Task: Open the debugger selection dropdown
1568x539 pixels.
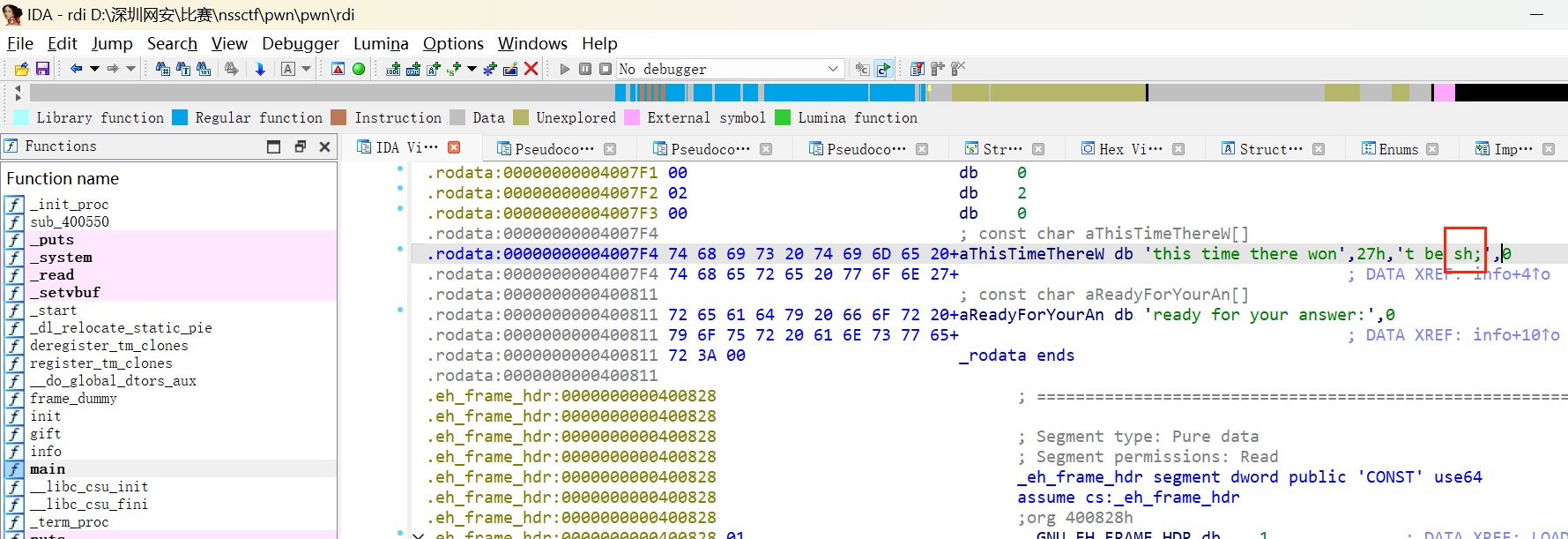Action: 833,69
